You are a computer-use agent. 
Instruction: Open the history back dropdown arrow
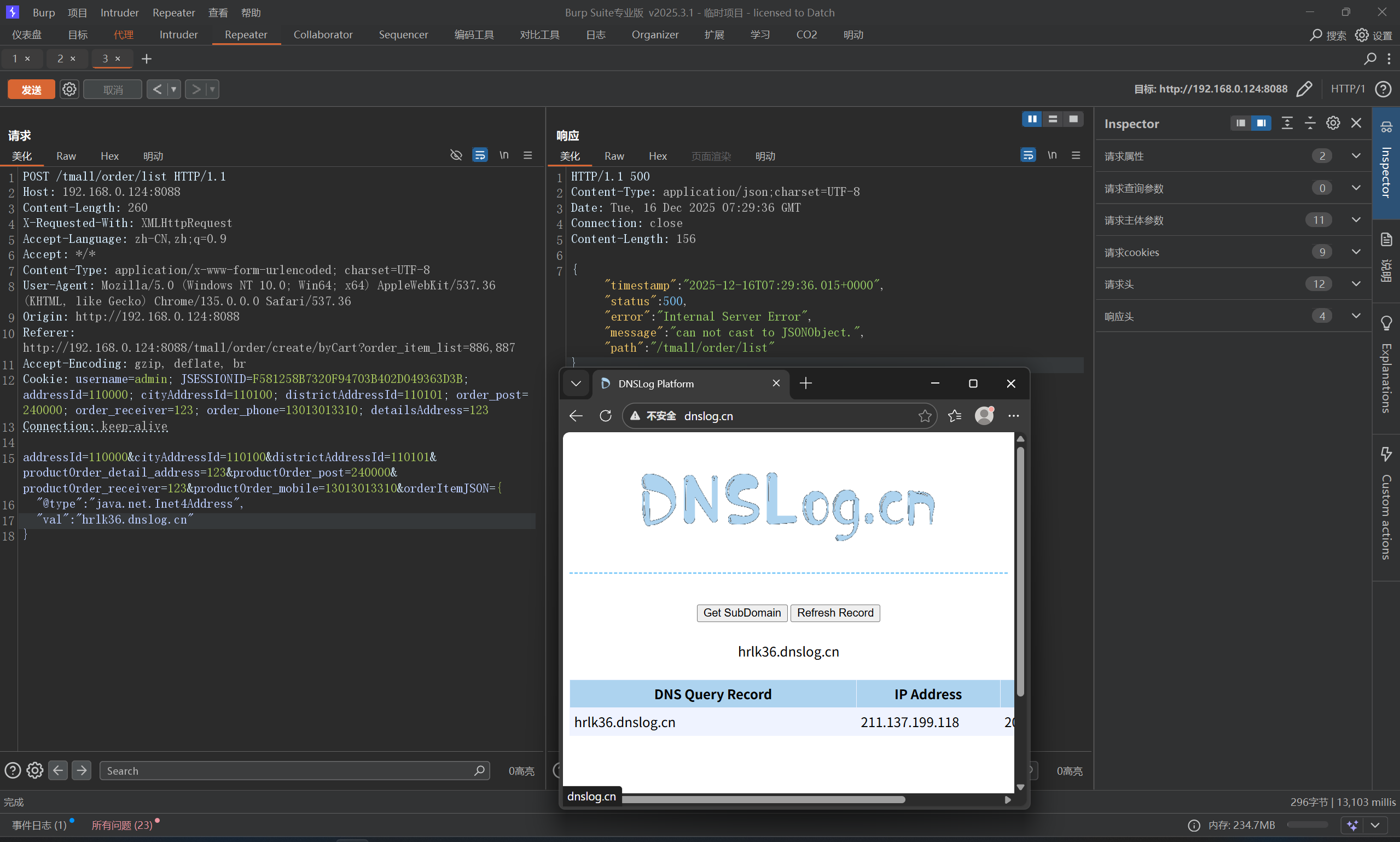pyautogui.click(x=173, y=89)
